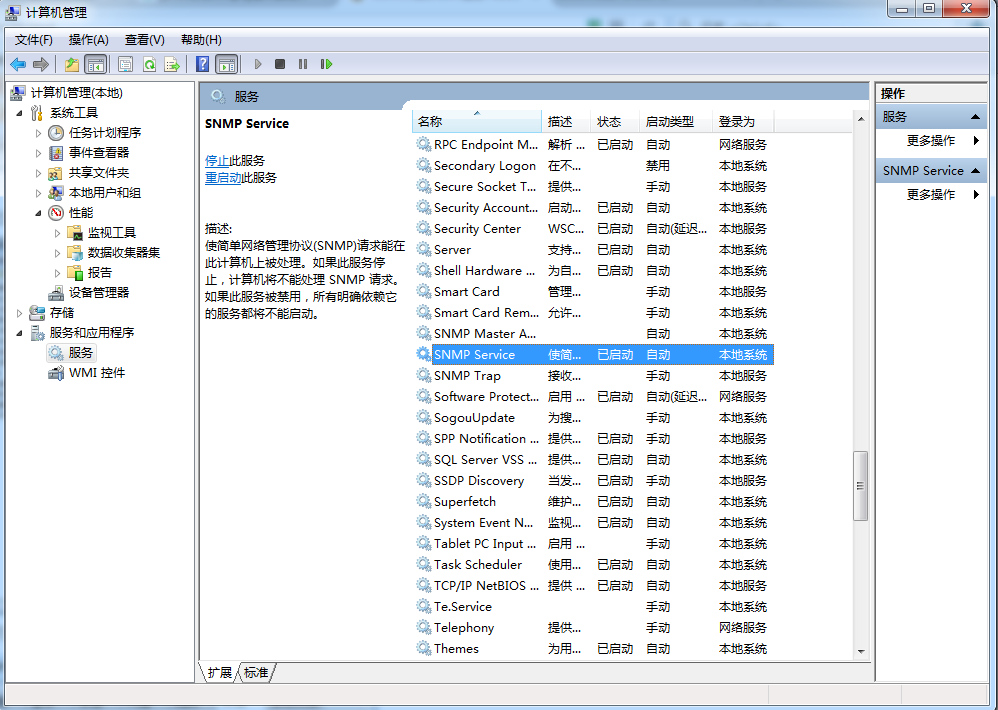Image resolution: width=998 pixels, height=710 pixels.
Task: Click the Refresh toolbar icon
Action: click(x=149, y=64)
